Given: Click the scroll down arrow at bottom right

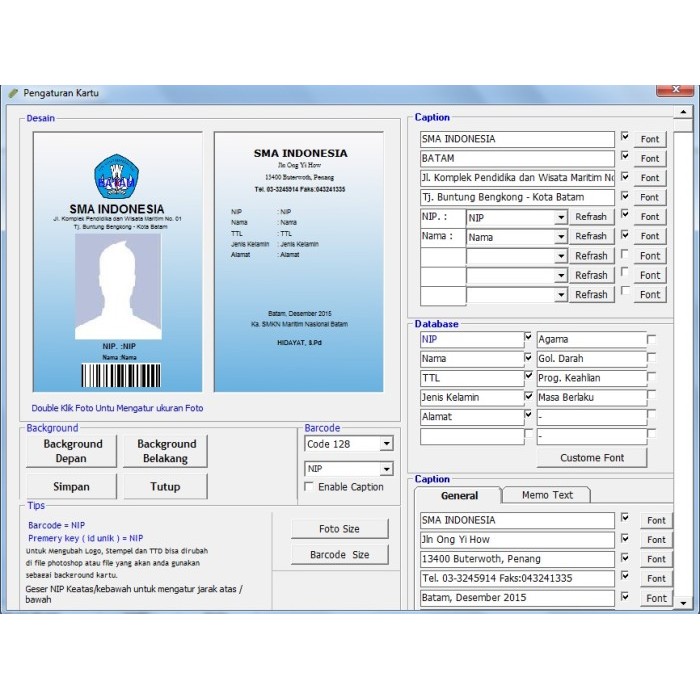Looking at the screenshot, I should click(x=683, y=603).
